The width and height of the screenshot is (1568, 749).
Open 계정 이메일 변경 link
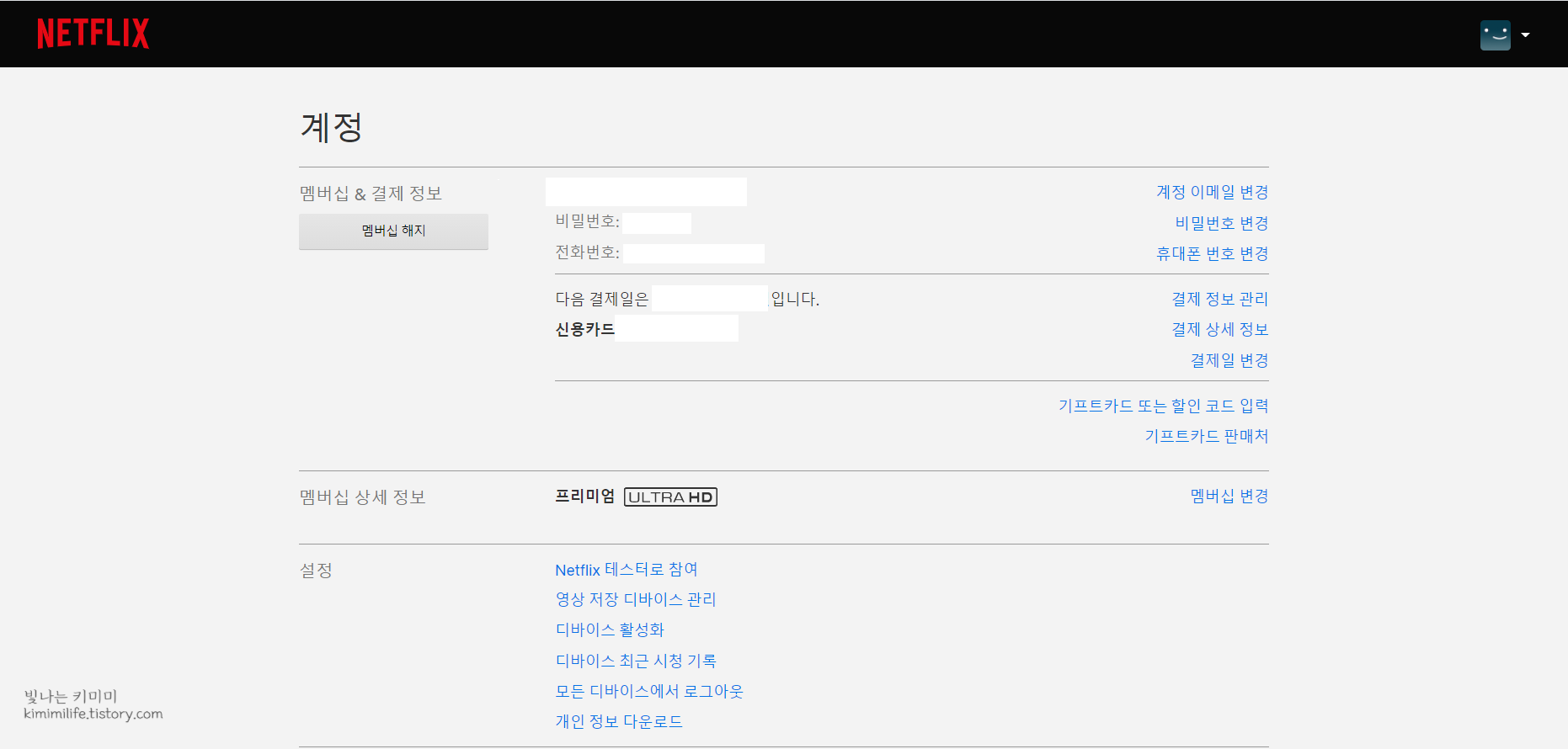tap(1212, 192)
